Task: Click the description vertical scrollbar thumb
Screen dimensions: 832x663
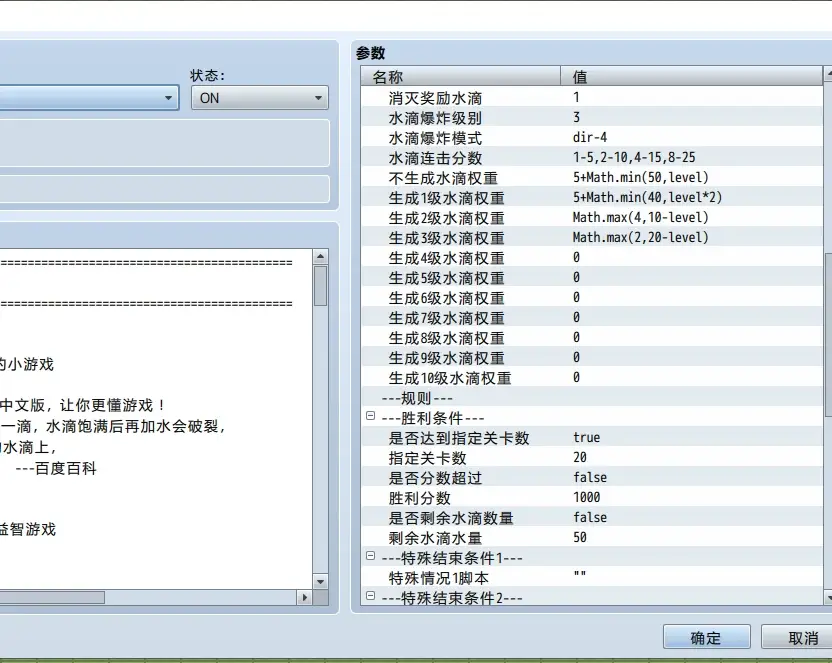Action: (320, 285)
